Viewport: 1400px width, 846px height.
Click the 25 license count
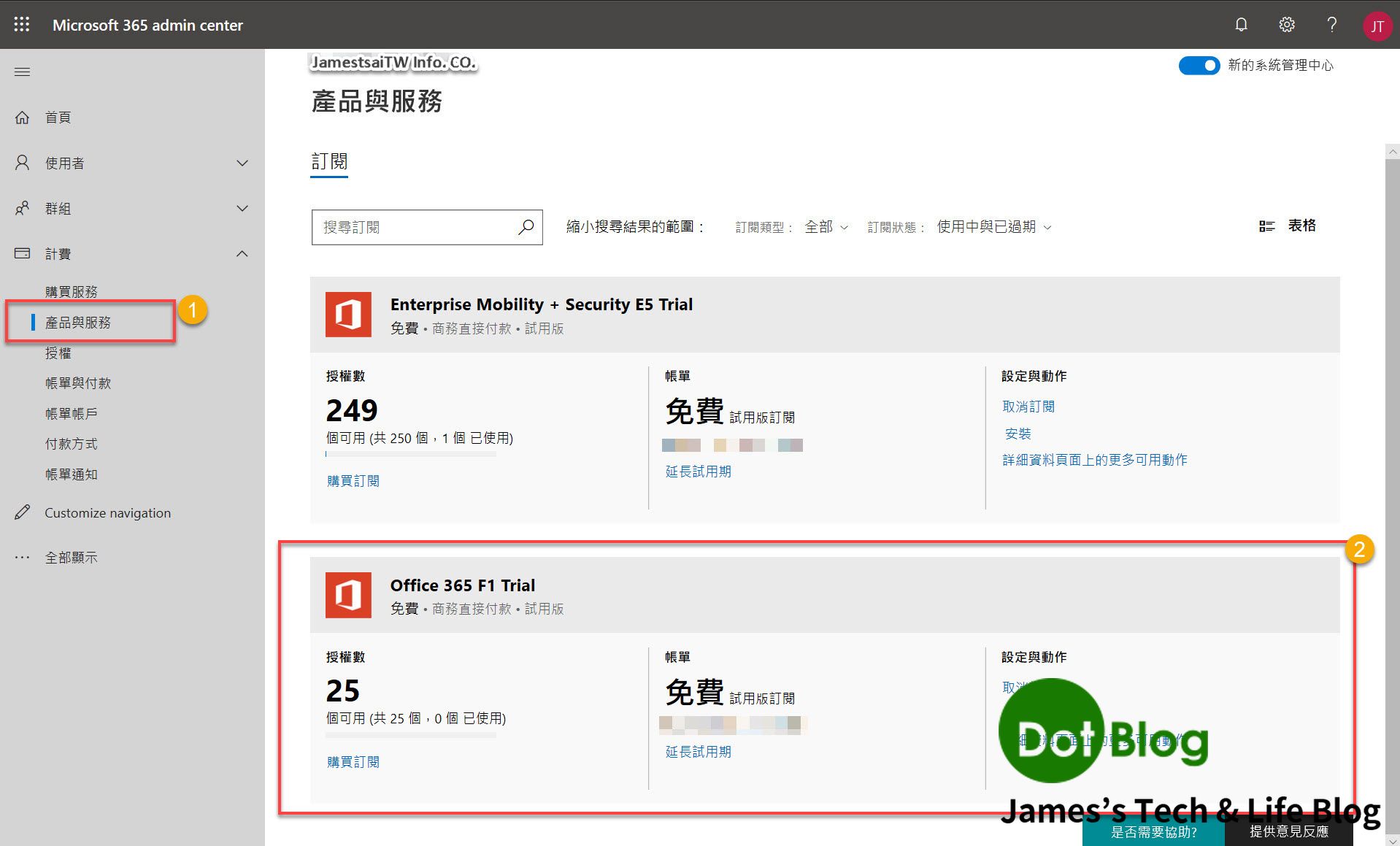click(x=343, y=691)
